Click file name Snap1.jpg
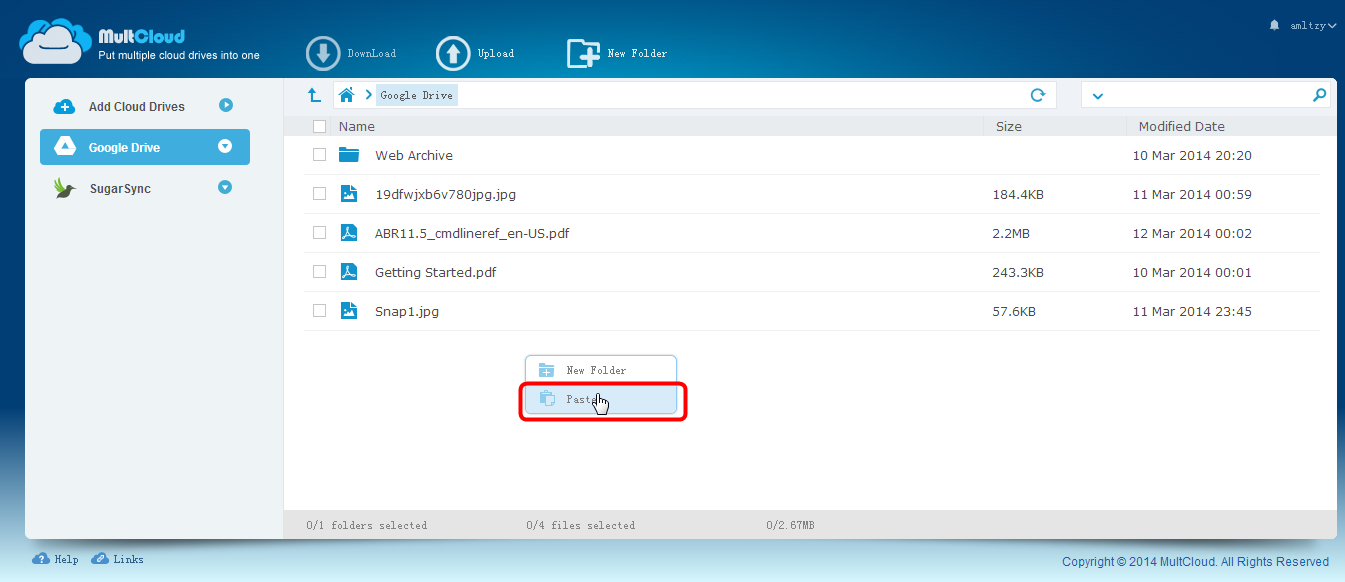This screenshot has height=582, width=1345. click(x=407, y=311)
